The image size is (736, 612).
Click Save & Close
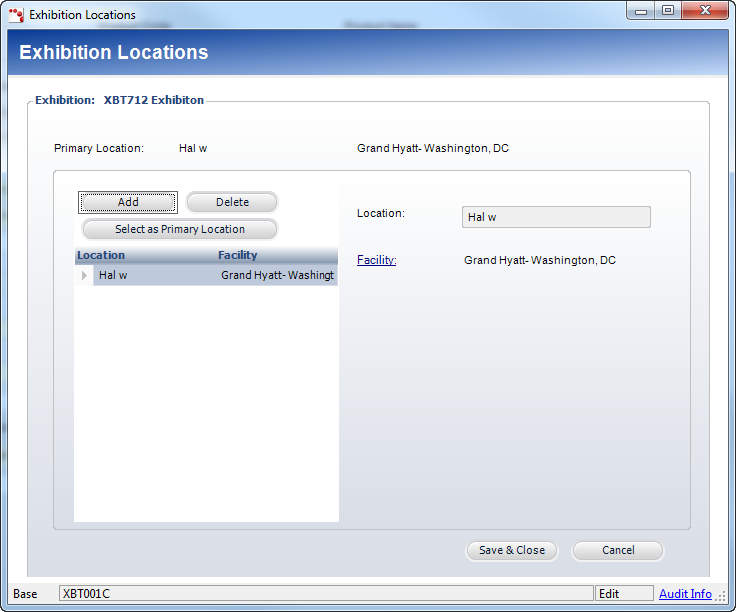(x=511, y=550)
